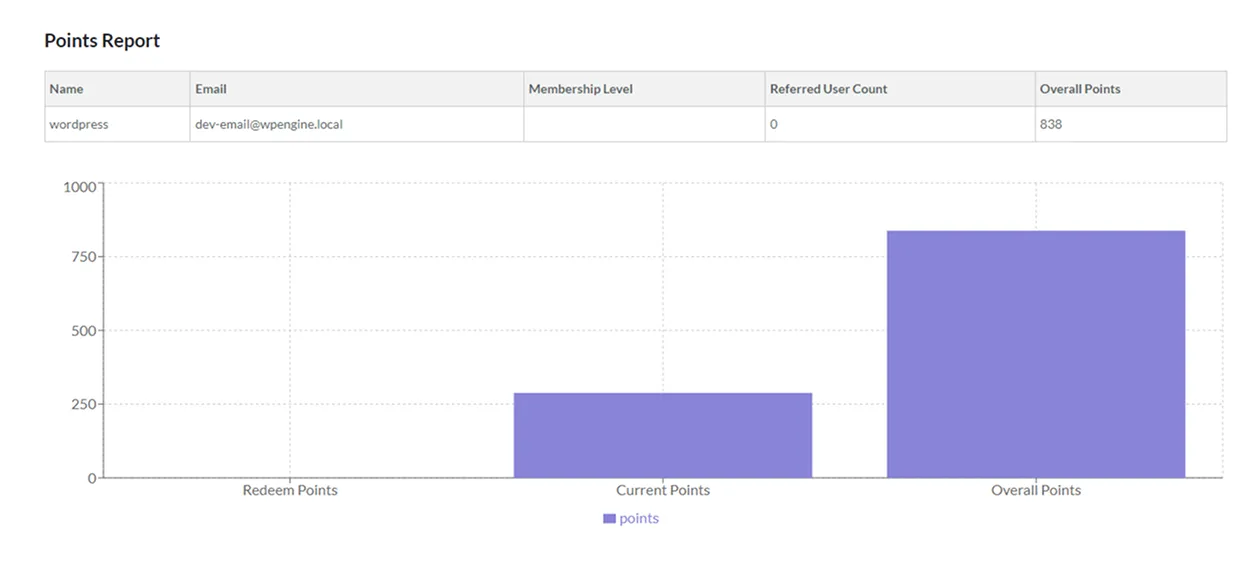Screen dimensions: 1260x573
Task: Select the Name column header
Action: pyautogui.click(x=117, y=89)
